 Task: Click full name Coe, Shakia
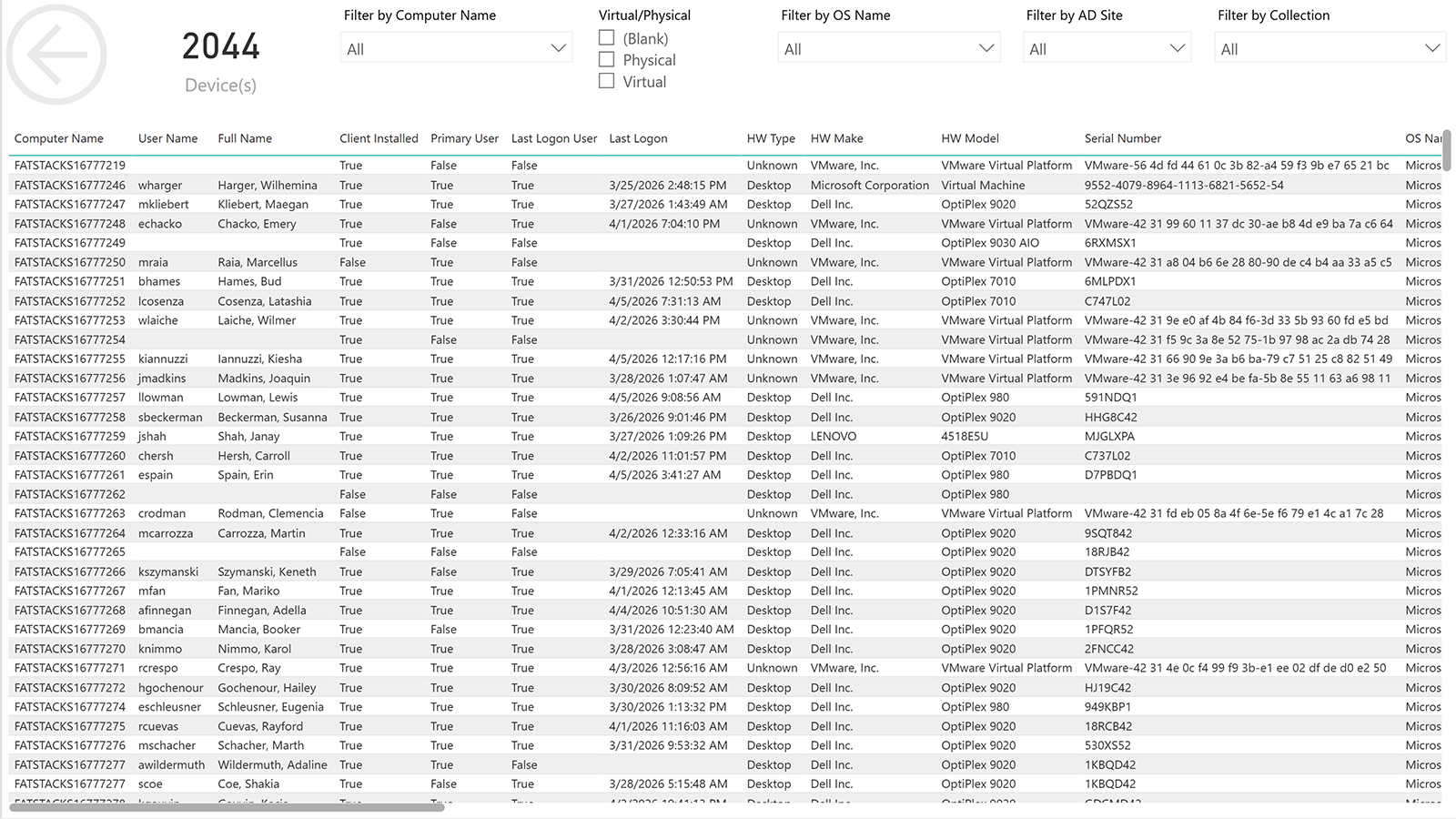pos(248,784)
